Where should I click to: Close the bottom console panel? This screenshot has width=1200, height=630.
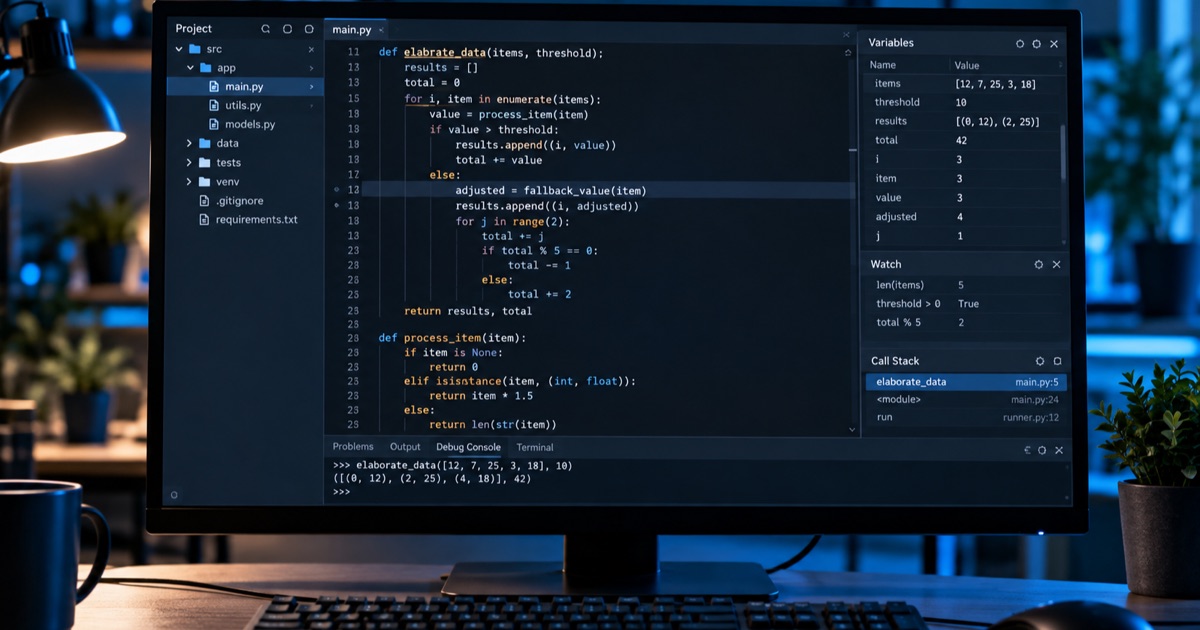point(1059,451)
